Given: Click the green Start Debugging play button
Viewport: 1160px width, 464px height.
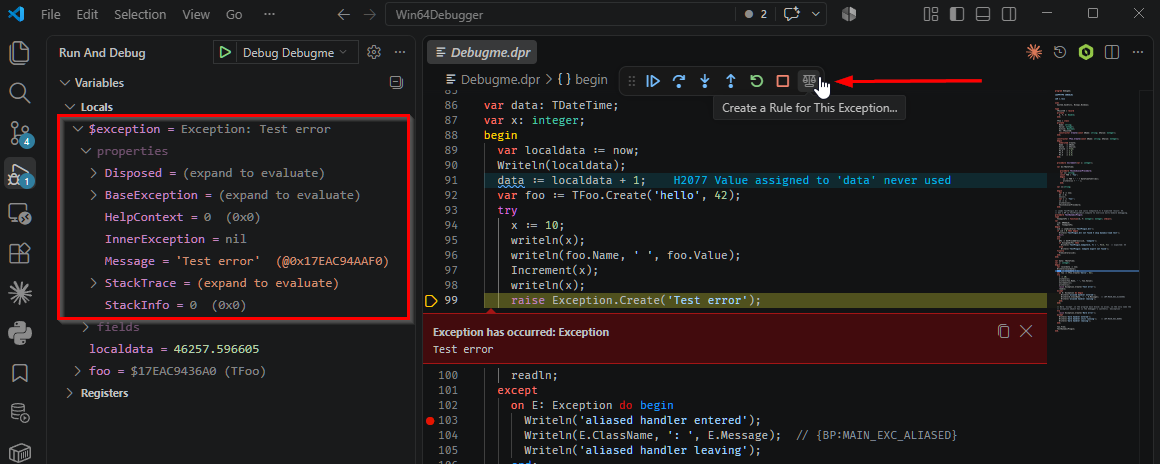Looking at the screenshot, I should tap(225, 53).
